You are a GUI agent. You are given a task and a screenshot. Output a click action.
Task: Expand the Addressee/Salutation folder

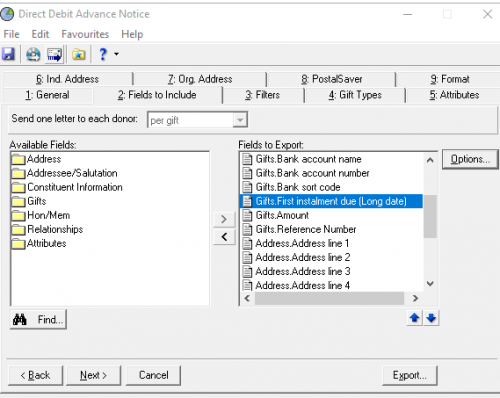[x=64, y=173]
